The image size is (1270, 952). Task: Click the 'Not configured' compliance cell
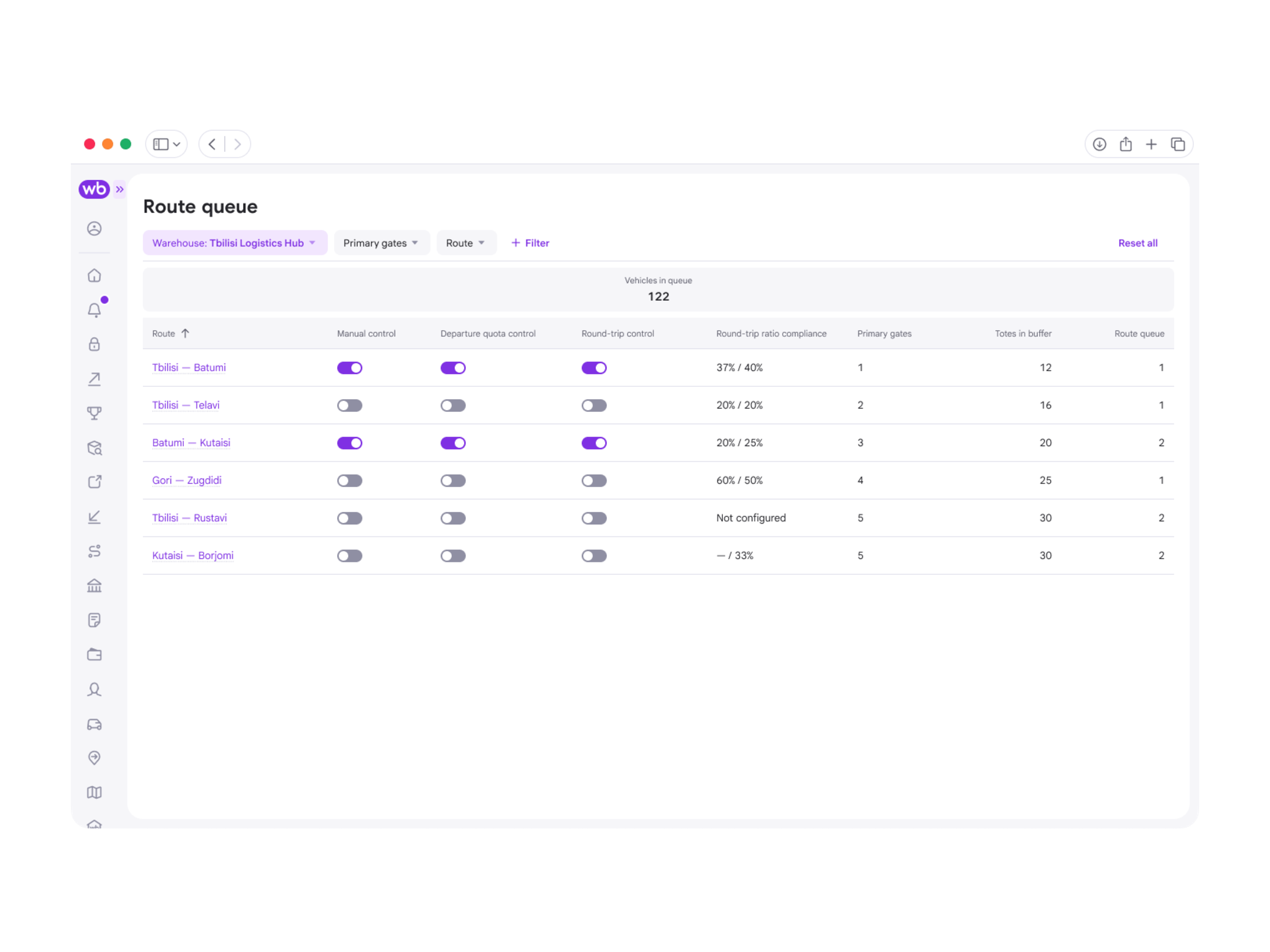pos(750,518)
